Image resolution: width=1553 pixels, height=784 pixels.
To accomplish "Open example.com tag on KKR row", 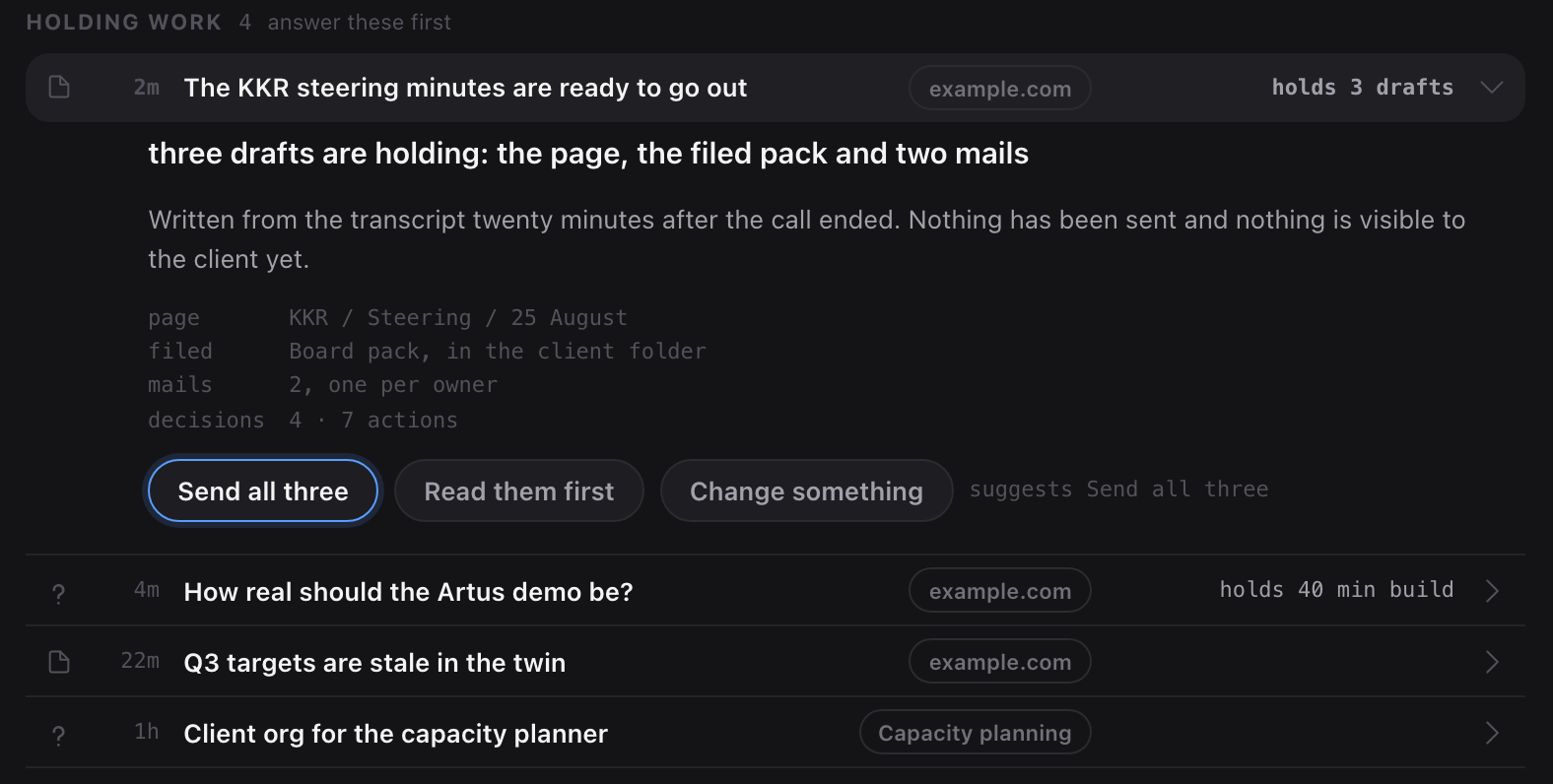I will [1000, 89].
